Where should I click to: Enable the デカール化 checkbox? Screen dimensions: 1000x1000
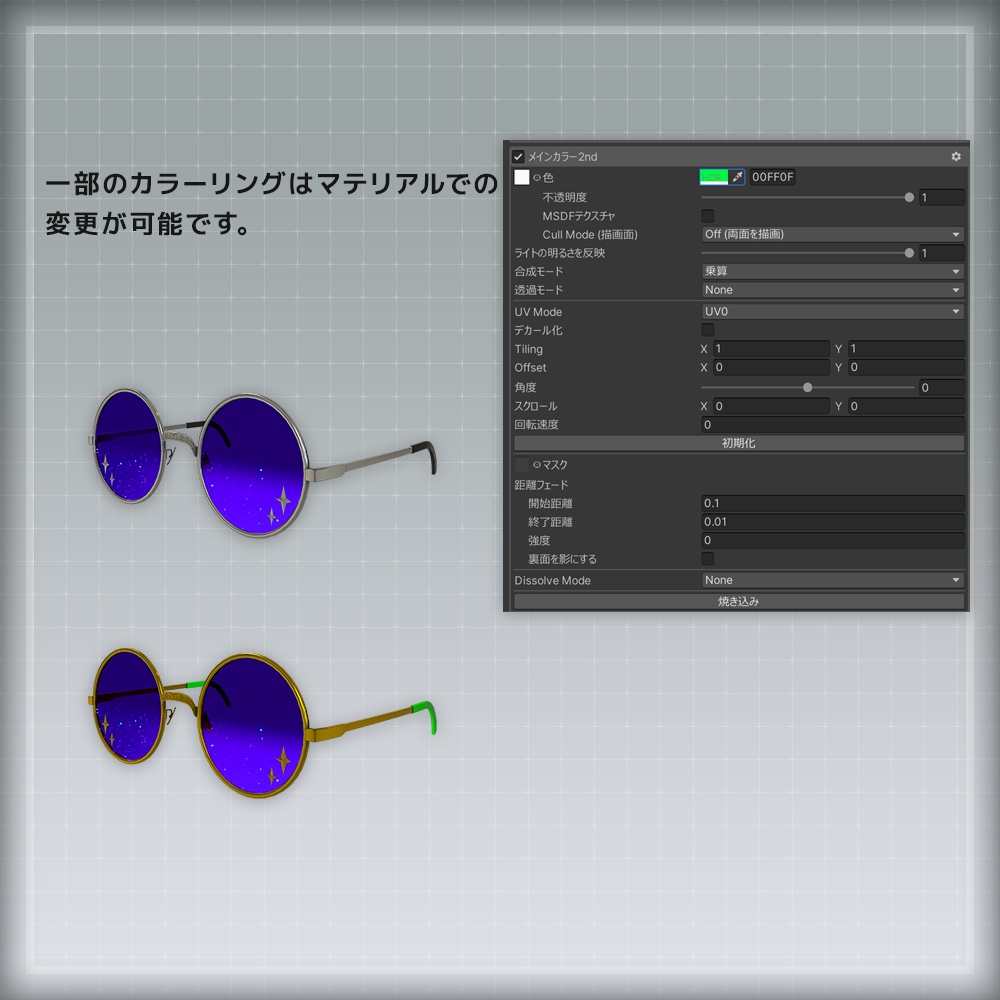click(707, 330)
